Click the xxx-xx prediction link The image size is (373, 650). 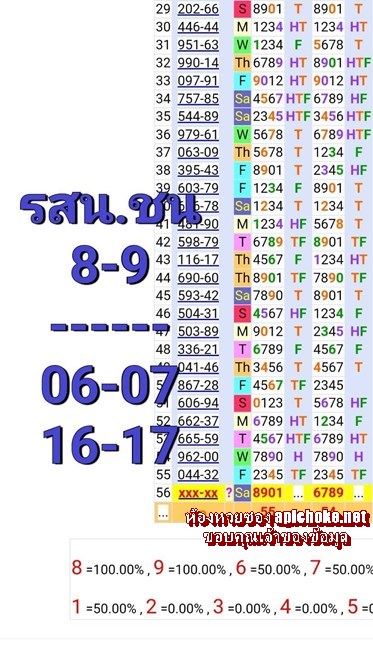click(198, 493)
